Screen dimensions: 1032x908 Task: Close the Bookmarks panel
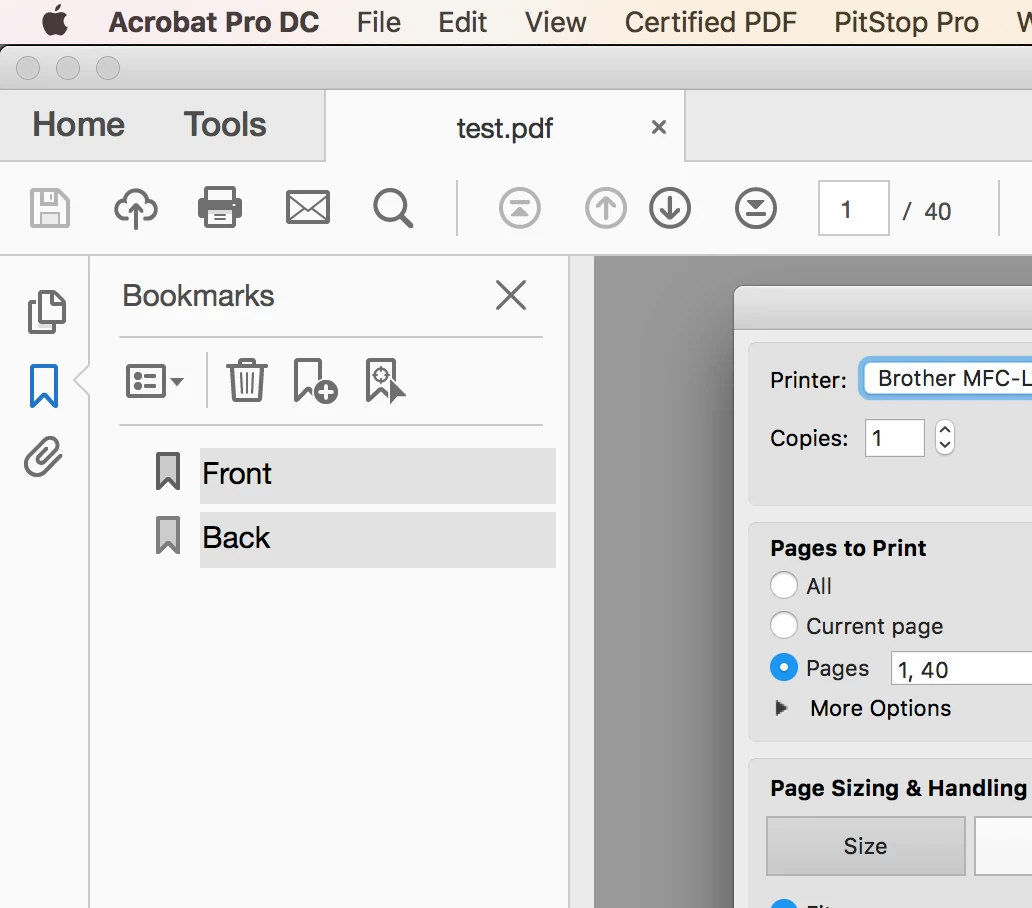[x=511, y=295]
